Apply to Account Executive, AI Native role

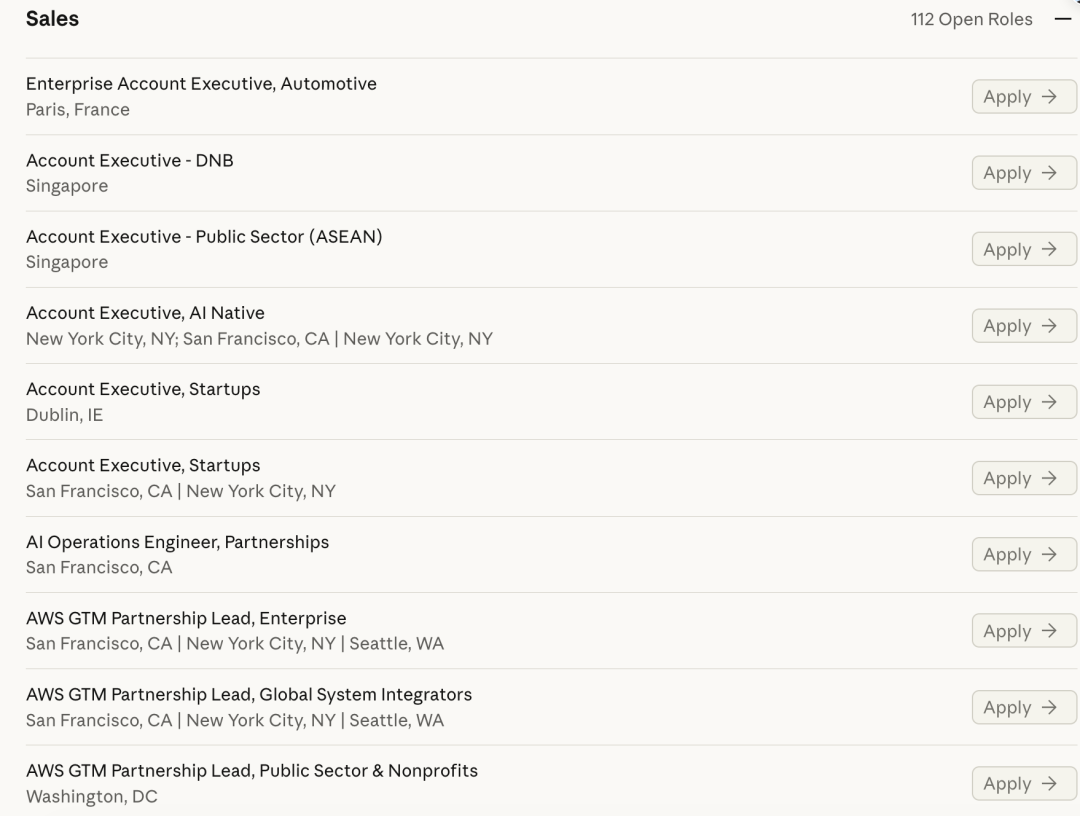pyautogui.click(x=1024, y=326)
